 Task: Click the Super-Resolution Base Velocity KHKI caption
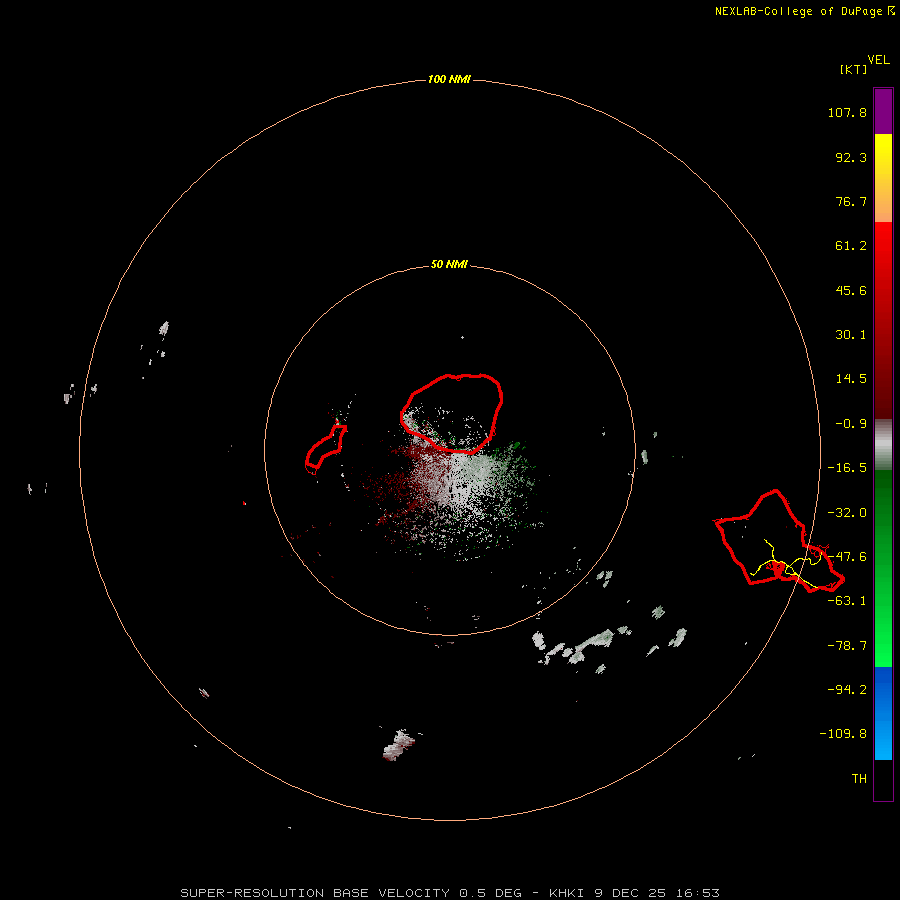(x=449, y=893)
